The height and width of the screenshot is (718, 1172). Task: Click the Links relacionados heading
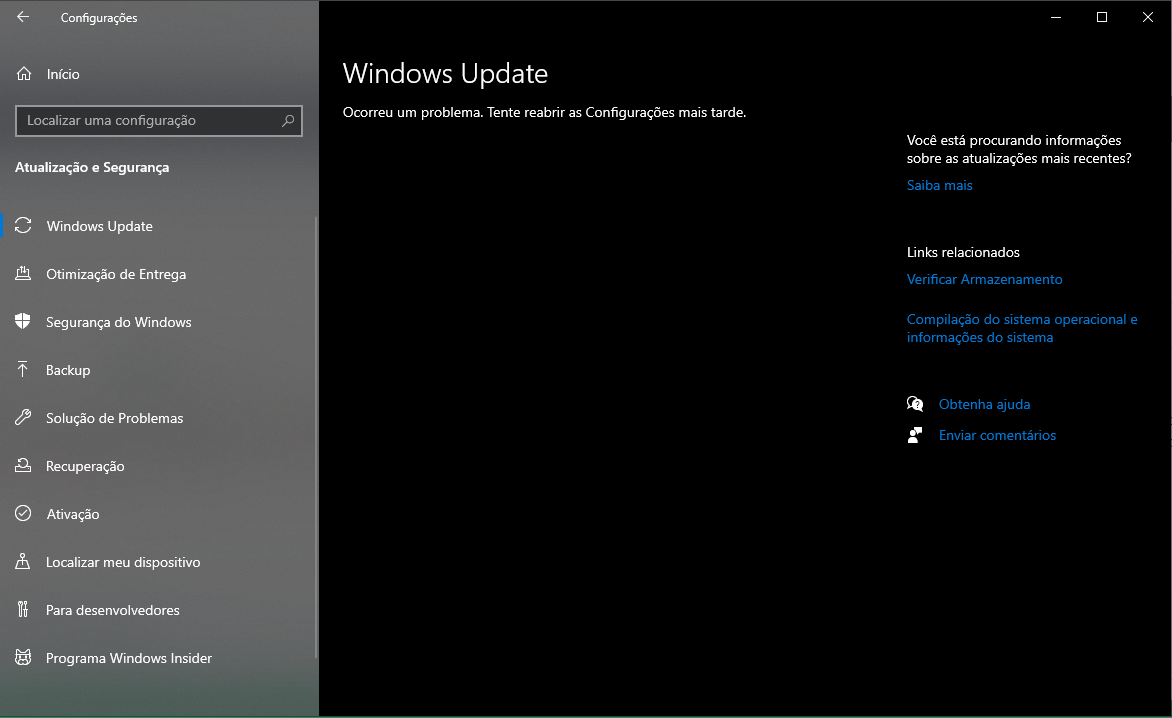963,252
